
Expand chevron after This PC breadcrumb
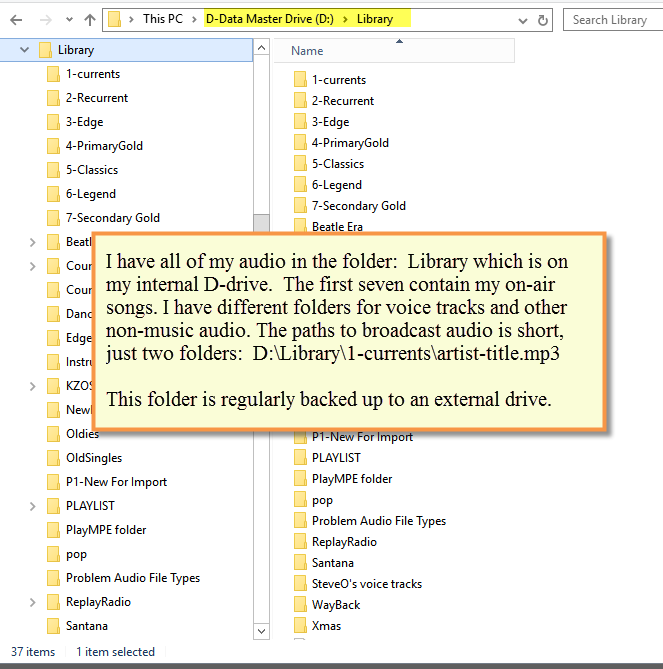coord(194,19)
